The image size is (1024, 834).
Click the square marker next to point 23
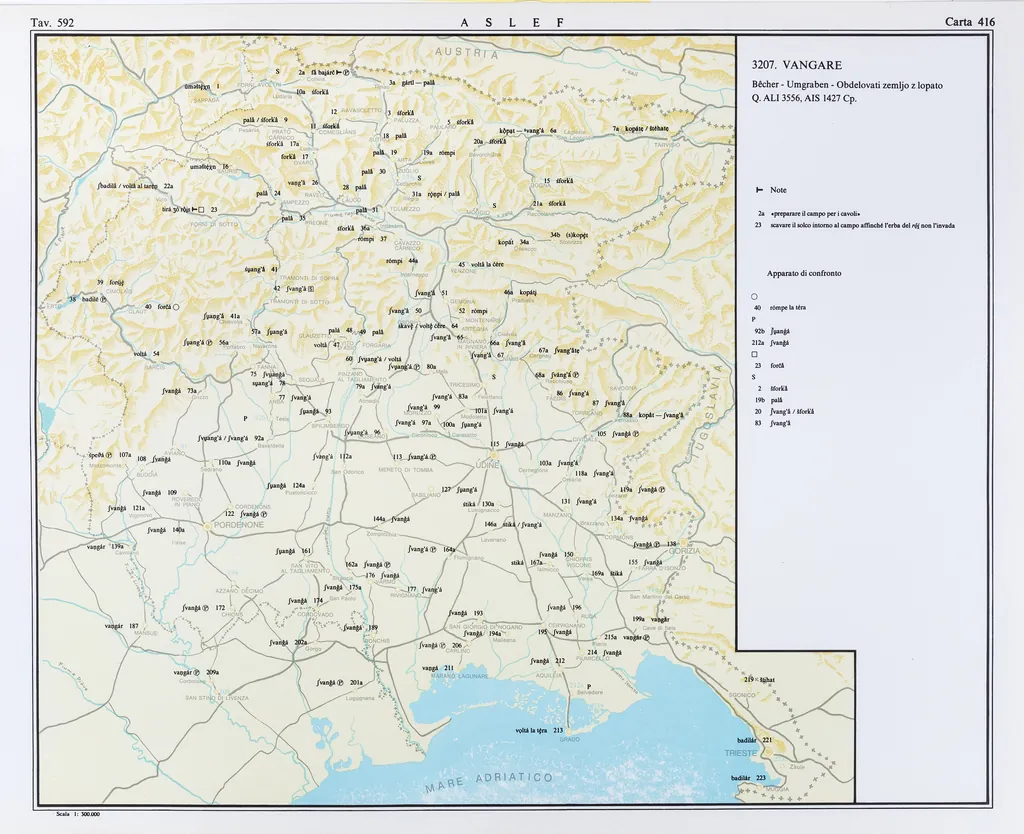tap(201, 209)
